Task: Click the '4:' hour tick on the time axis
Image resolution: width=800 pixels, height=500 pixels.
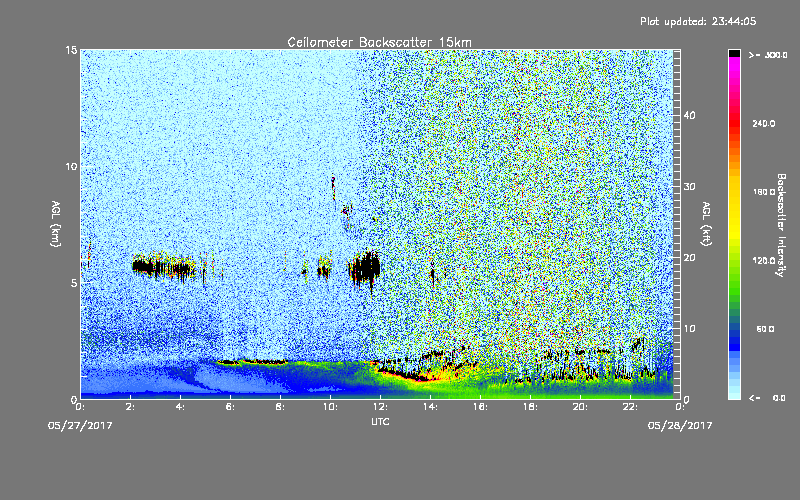Action: click(x=181, y=407)
